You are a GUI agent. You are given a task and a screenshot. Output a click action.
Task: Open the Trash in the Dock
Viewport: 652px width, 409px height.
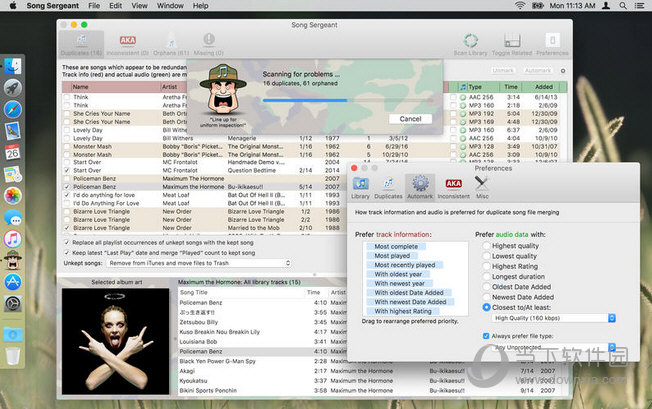[13, 356]
